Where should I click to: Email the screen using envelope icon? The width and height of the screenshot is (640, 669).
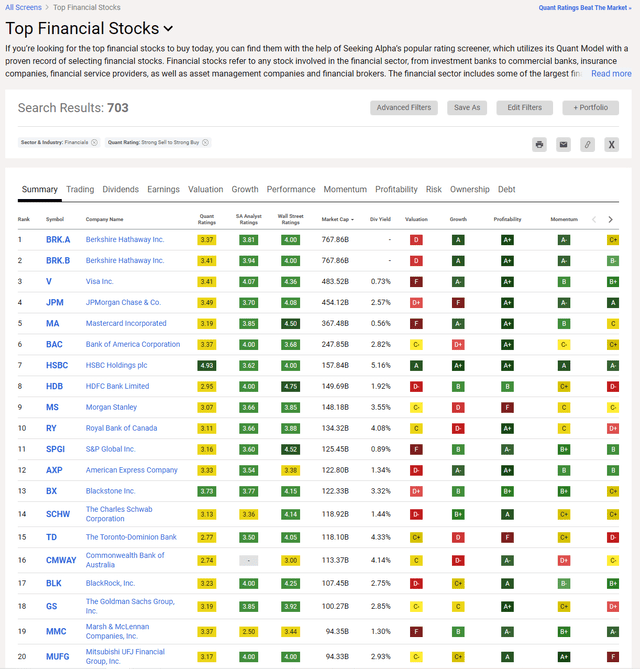pos(563,145)
